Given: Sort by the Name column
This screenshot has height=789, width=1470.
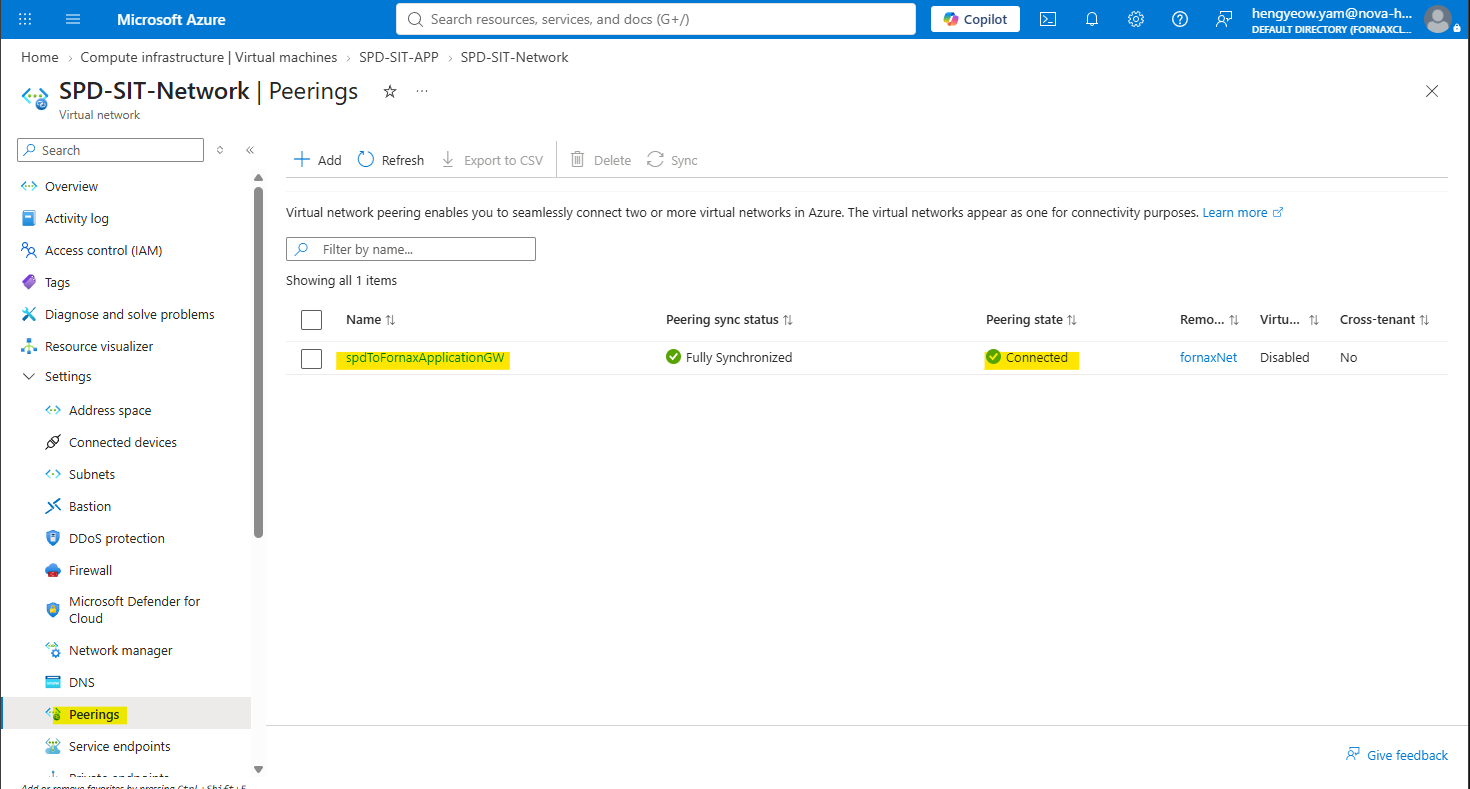Looking at the screenshot, I should (371, 320).
